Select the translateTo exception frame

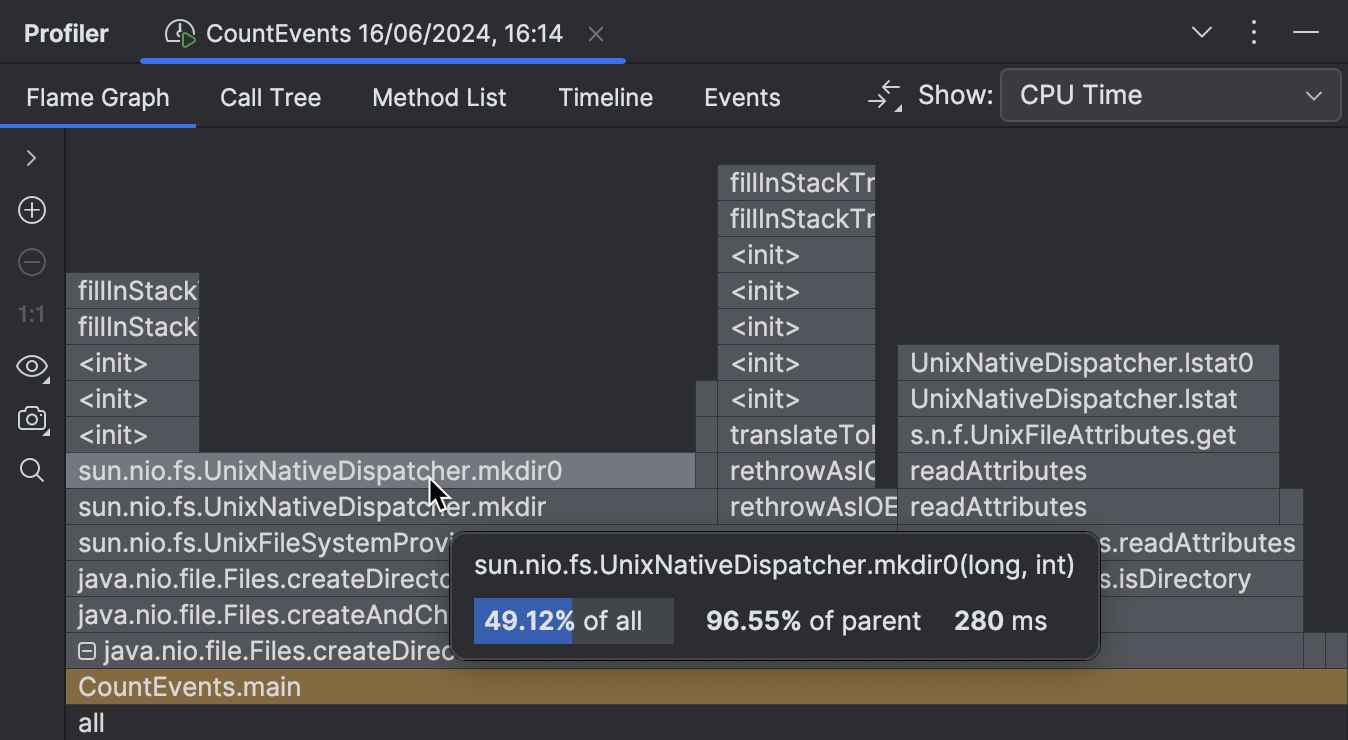coord(797,435)
